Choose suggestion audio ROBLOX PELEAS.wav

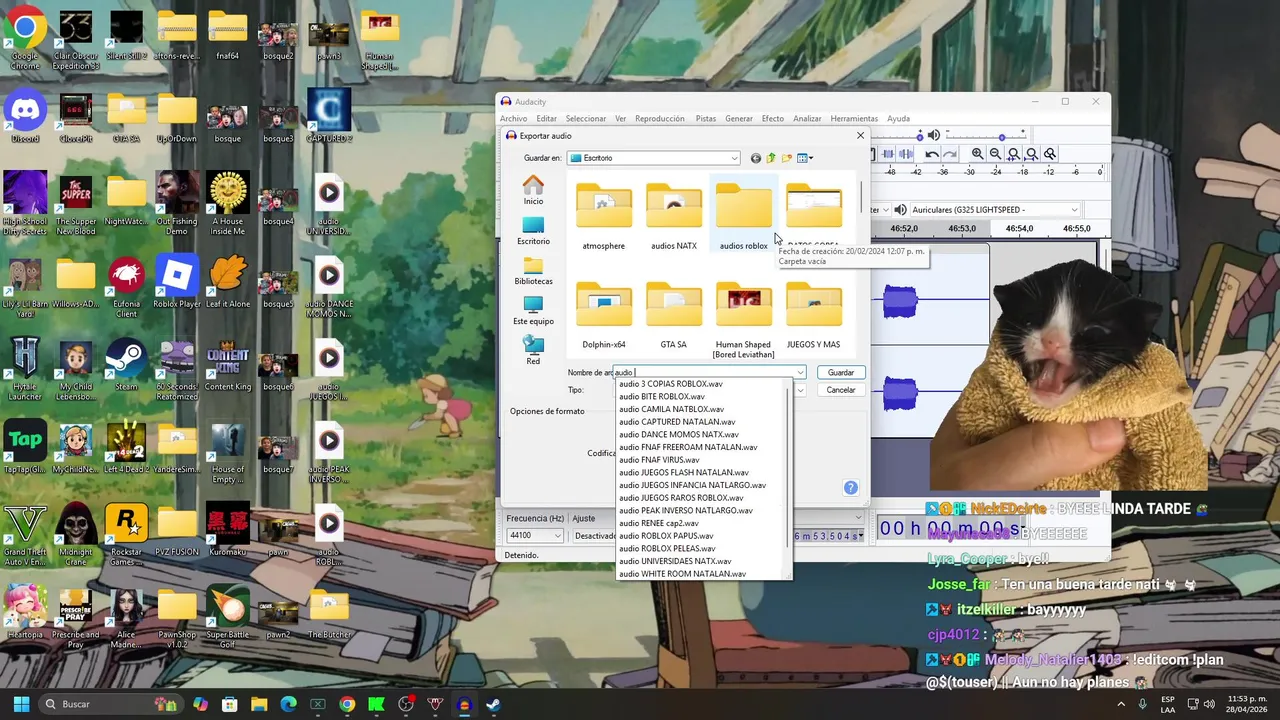pyautogui.click(x=667, y=549)
